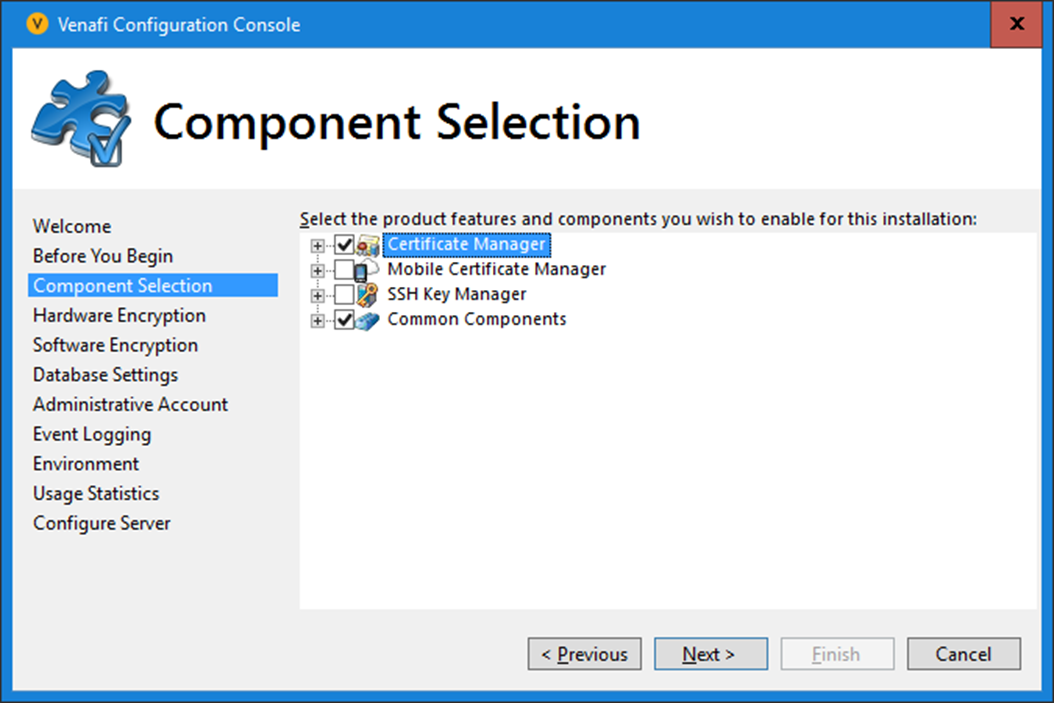This screenshot has width=1054, height=703.
Task: Expand the Mobile Certificate Manager node
Action: coord(318,270)
